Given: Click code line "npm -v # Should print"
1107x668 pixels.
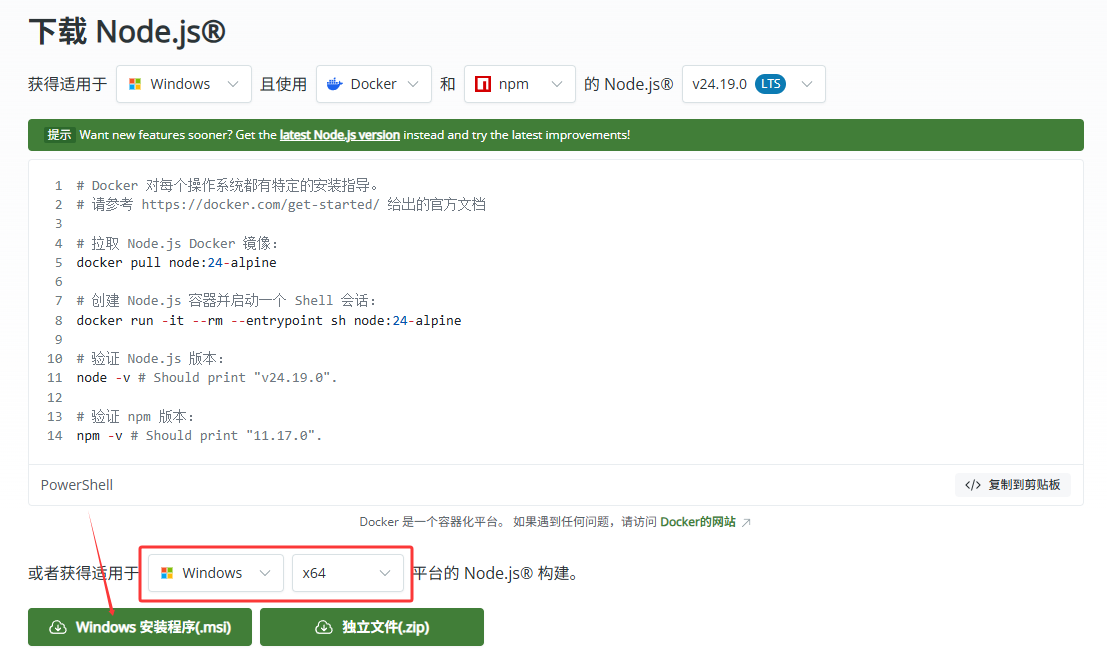Looking at the screenshot, I should 199,436.
